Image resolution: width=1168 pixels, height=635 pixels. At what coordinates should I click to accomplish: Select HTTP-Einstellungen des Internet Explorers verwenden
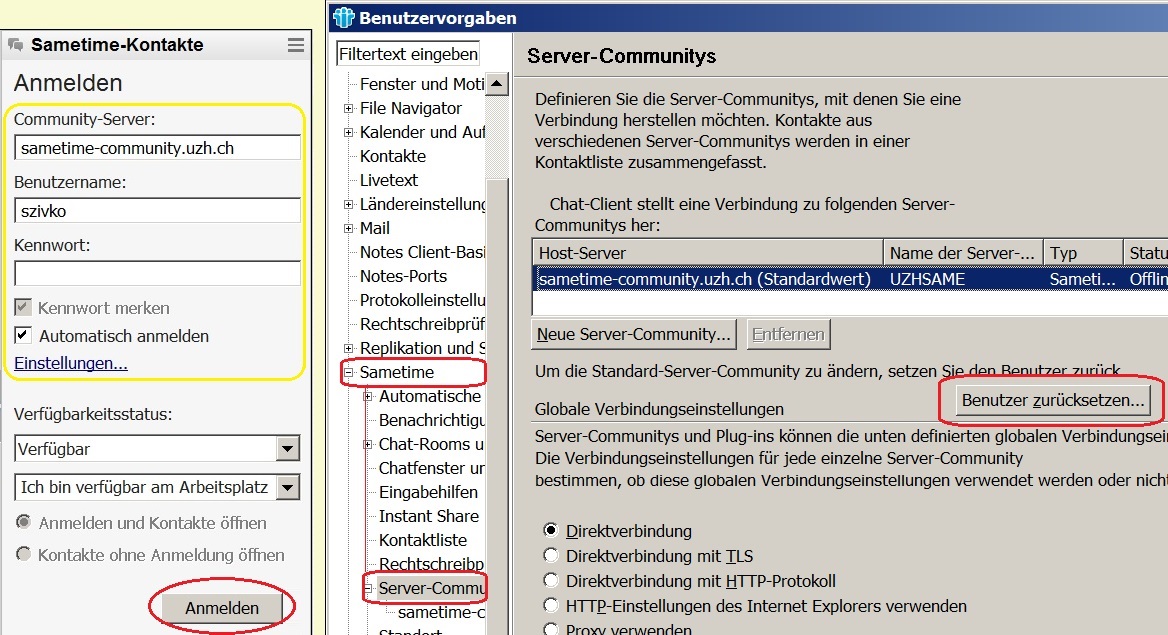(x=550, y=606)
